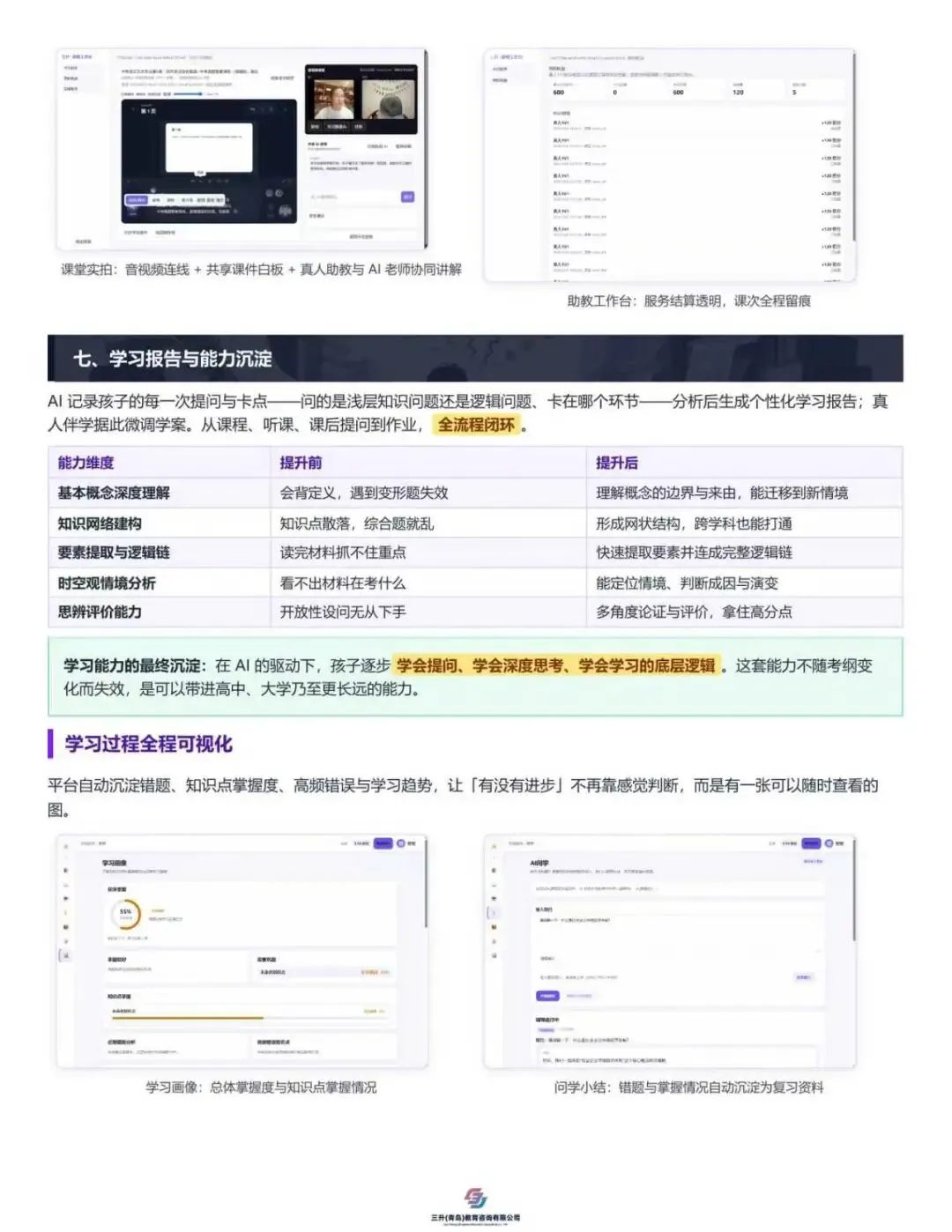Click the highlighted phrase 全流程闭环
Image resolution: width=952 pixels, height=1232 pixels.
coord(476,425)
